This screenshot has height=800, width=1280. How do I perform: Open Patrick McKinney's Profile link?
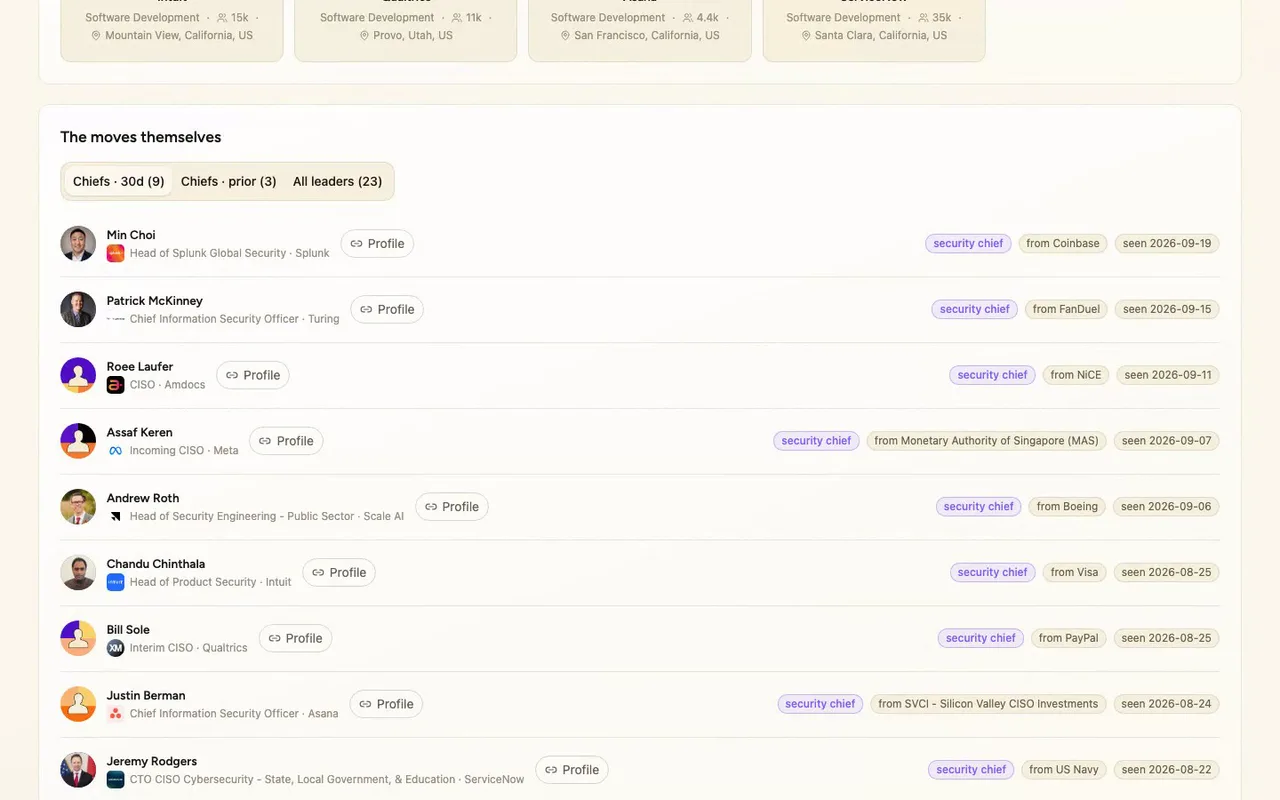point(387,310)
